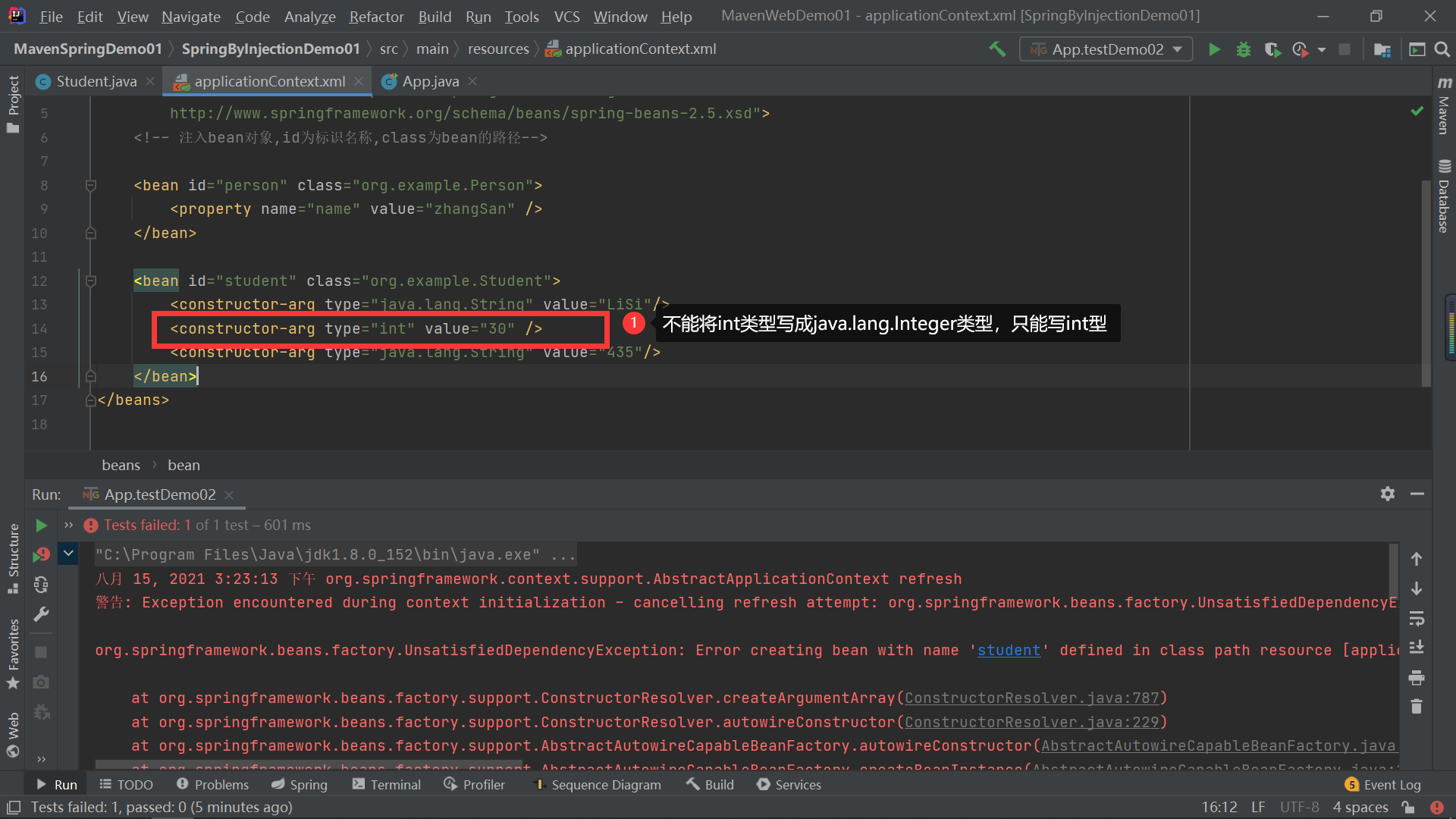Image resolution: width=1456 pixels, height=819 pixels.
Task: Clear all Run console output (trash icon)
Action: (x=1416, y=707)
